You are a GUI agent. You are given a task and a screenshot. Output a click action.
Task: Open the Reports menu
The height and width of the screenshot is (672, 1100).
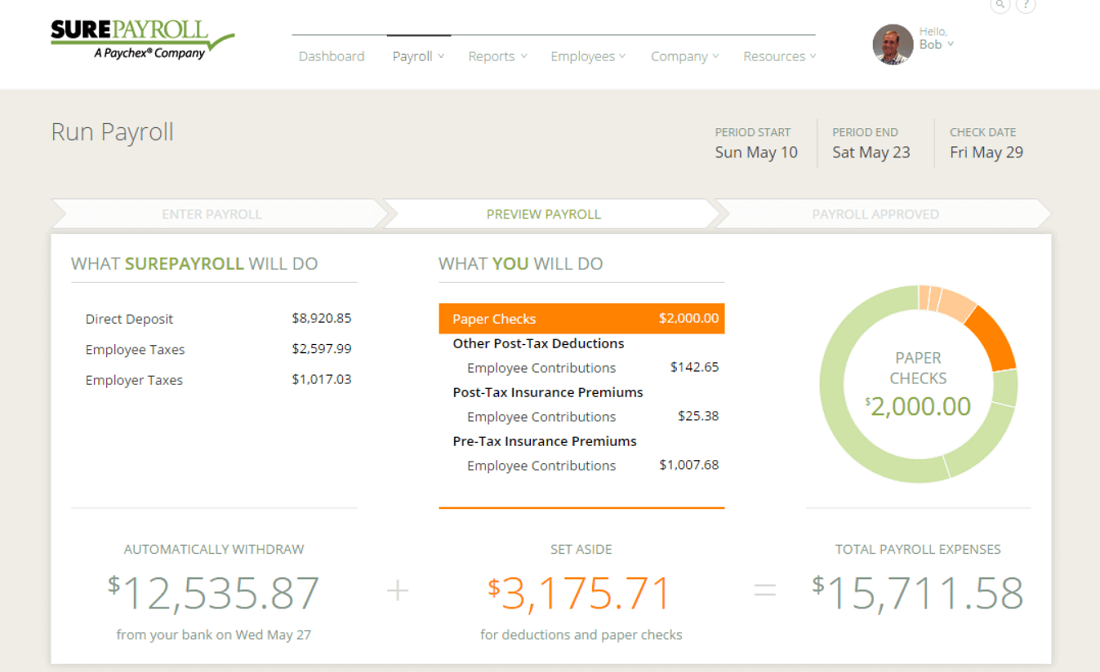[x=497, y=56]
